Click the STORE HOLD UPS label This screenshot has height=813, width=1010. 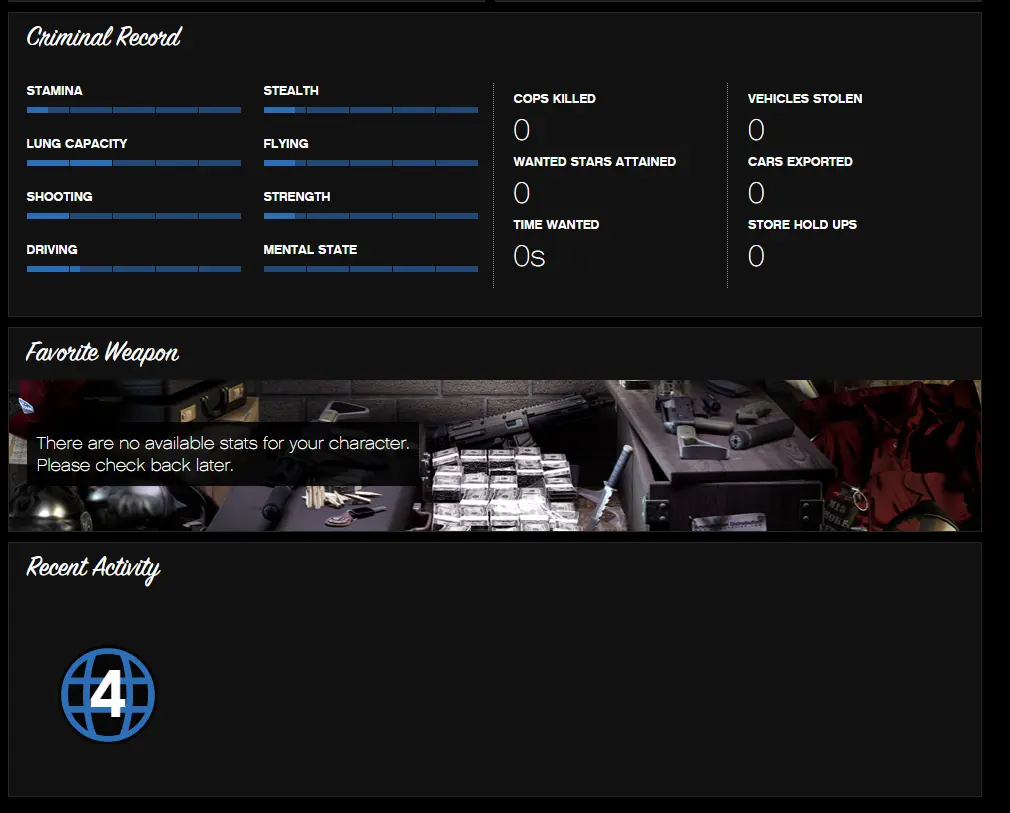point(802,225)
